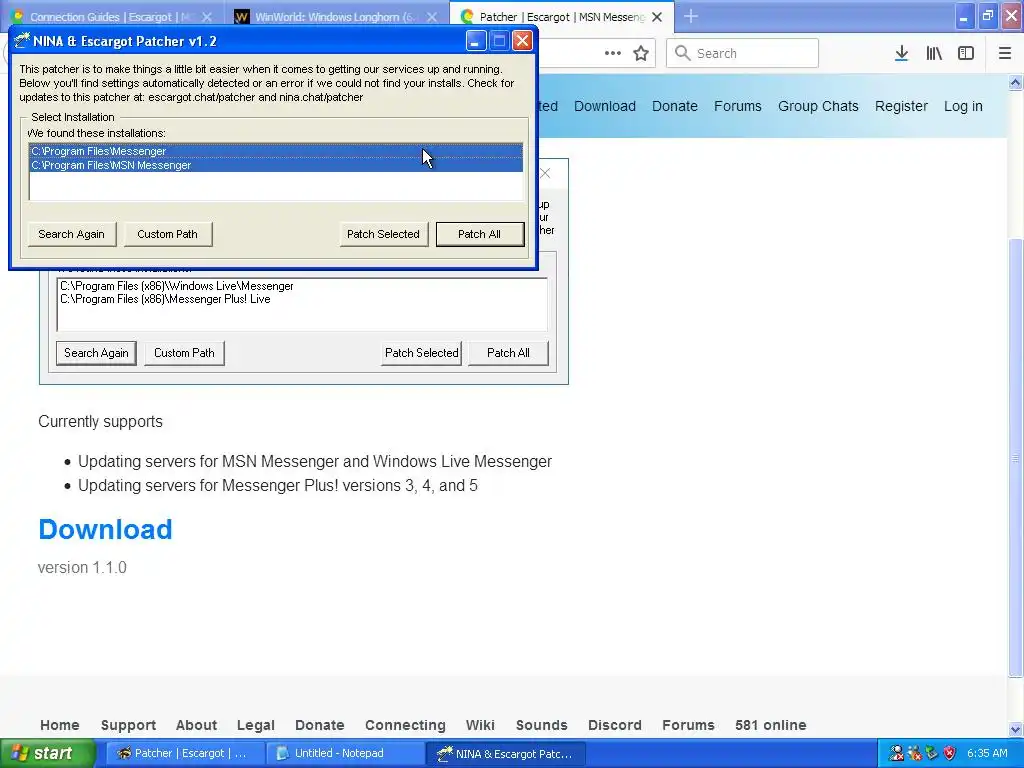Click the About footer link

[196, 725]
